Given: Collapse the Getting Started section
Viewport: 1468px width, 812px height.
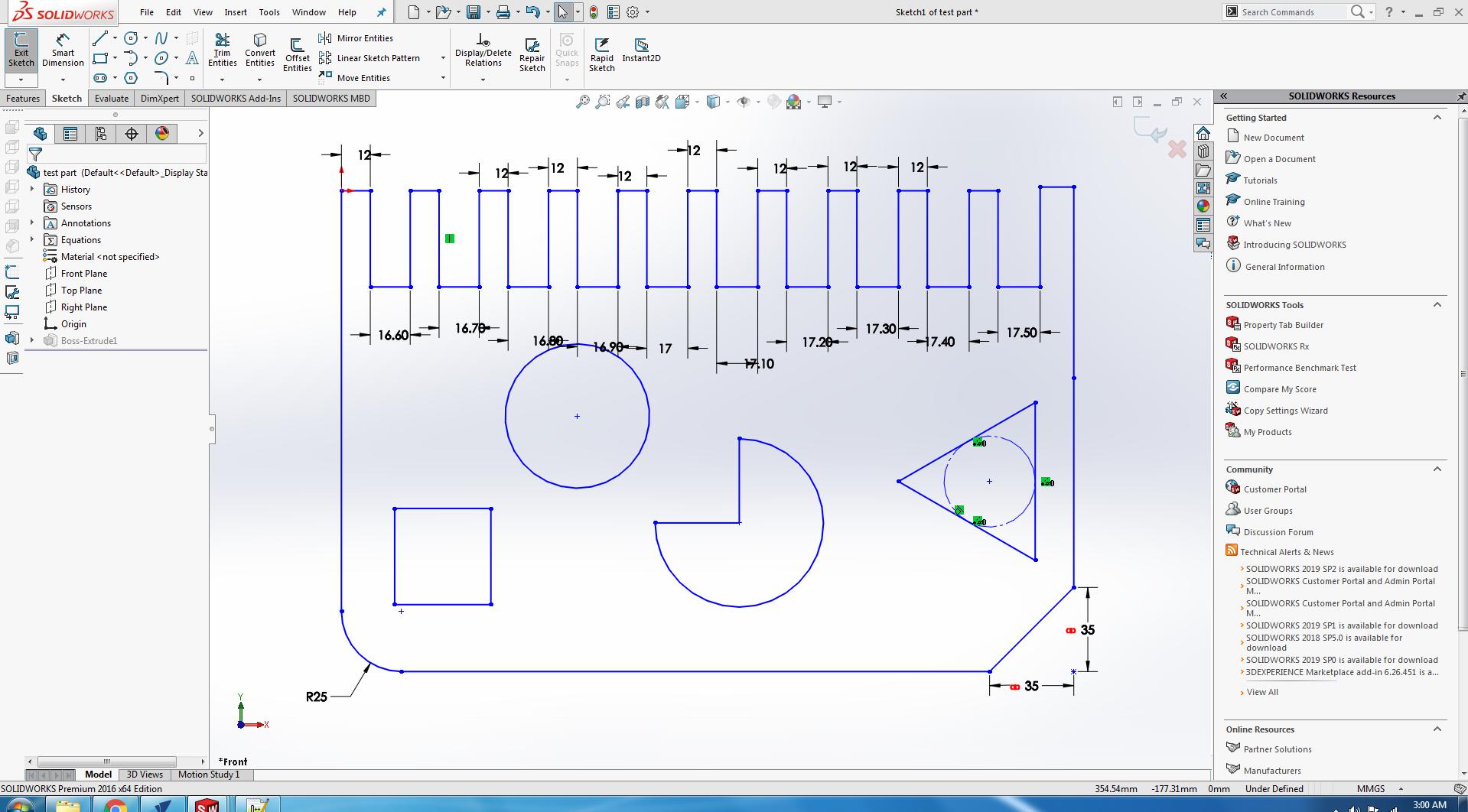Looking at the screenshot, I should 1437,118.
